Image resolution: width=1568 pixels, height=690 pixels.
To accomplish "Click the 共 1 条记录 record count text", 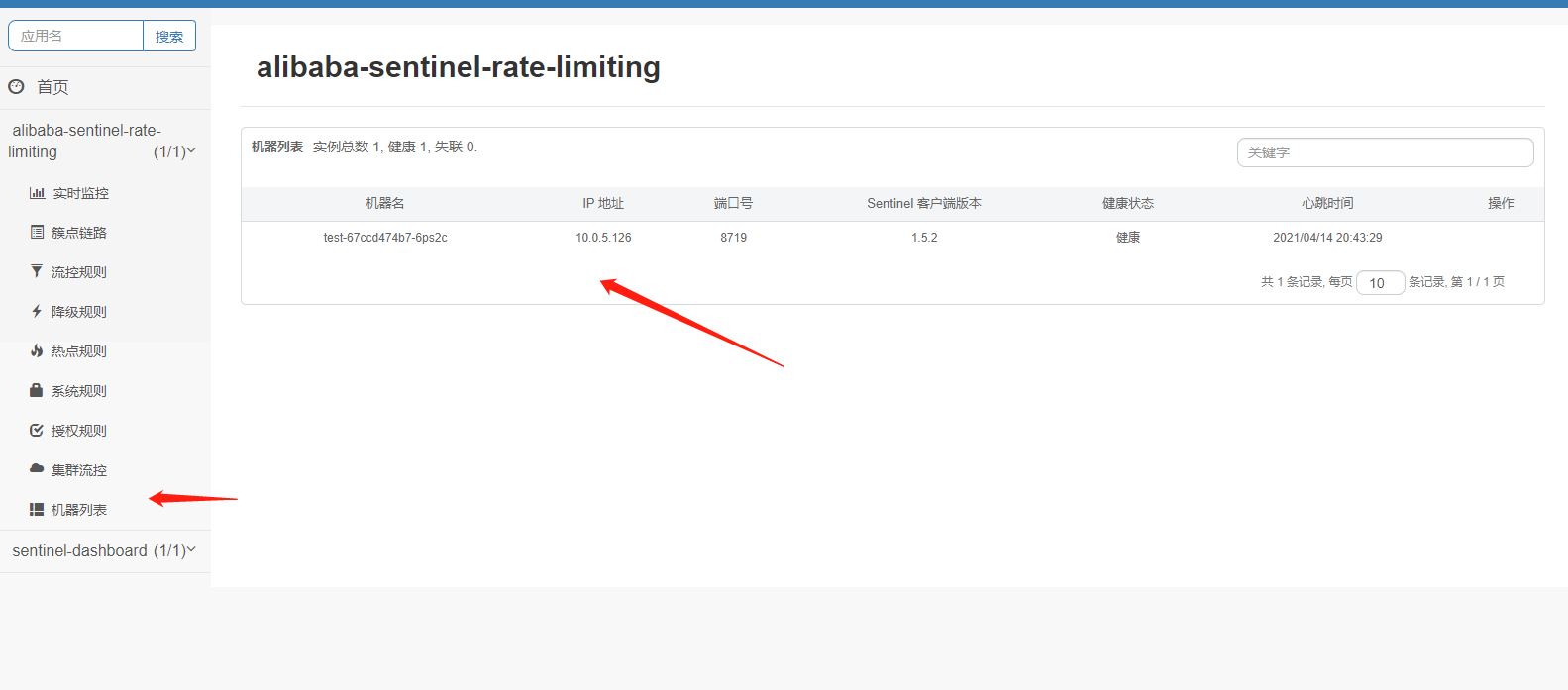I will pyautogui.click(x=1292, y=282).
